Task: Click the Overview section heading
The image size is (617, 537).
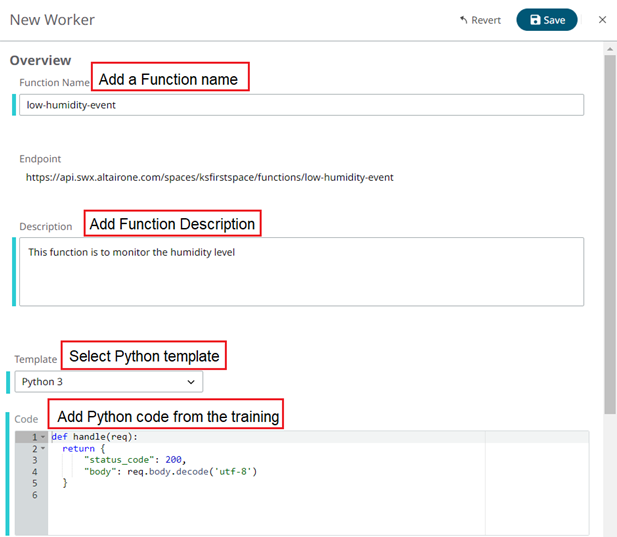Action: [x=40, y=61]
